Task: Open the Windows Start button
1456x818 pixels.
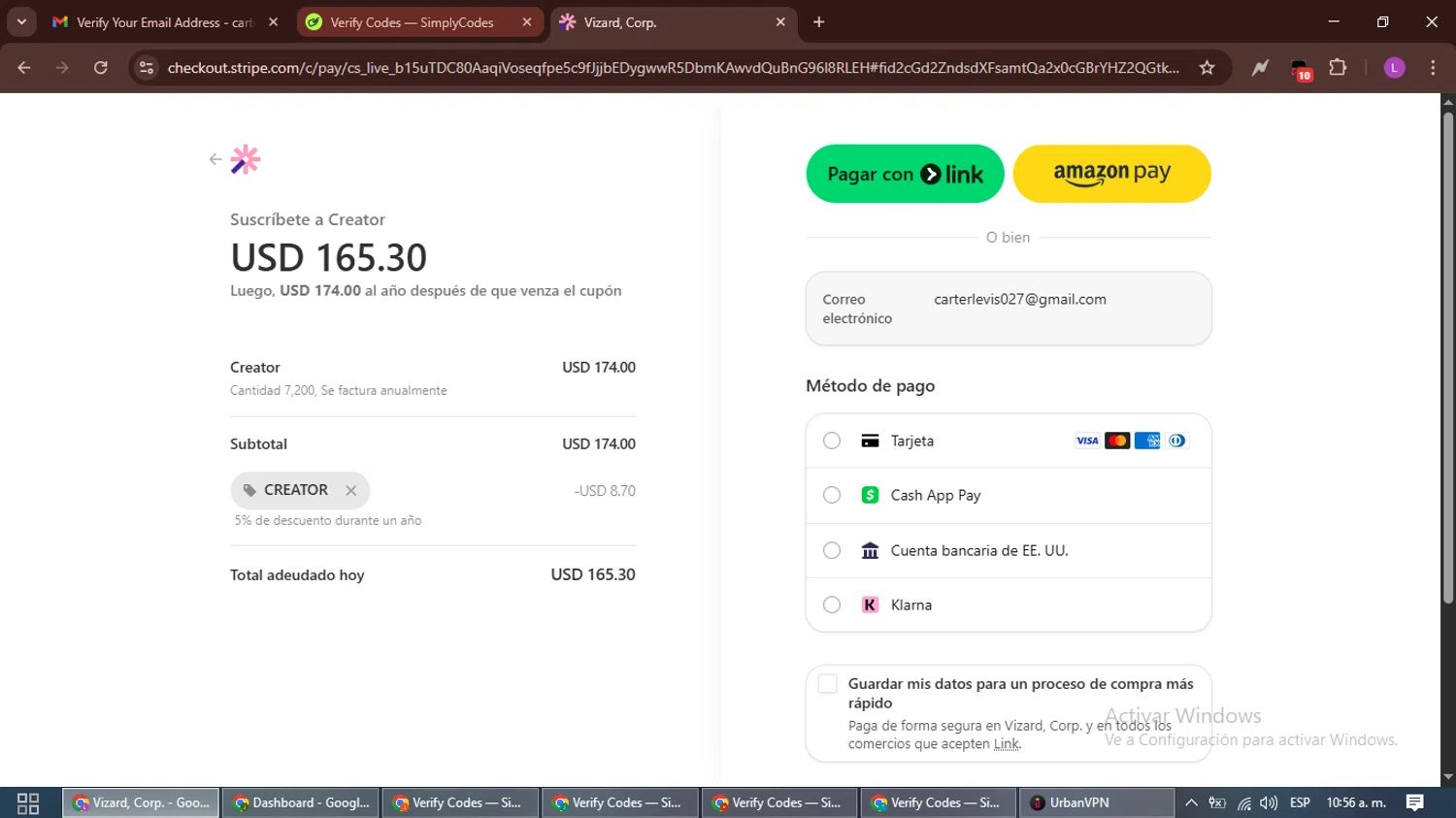Action: tap(28, 803)
